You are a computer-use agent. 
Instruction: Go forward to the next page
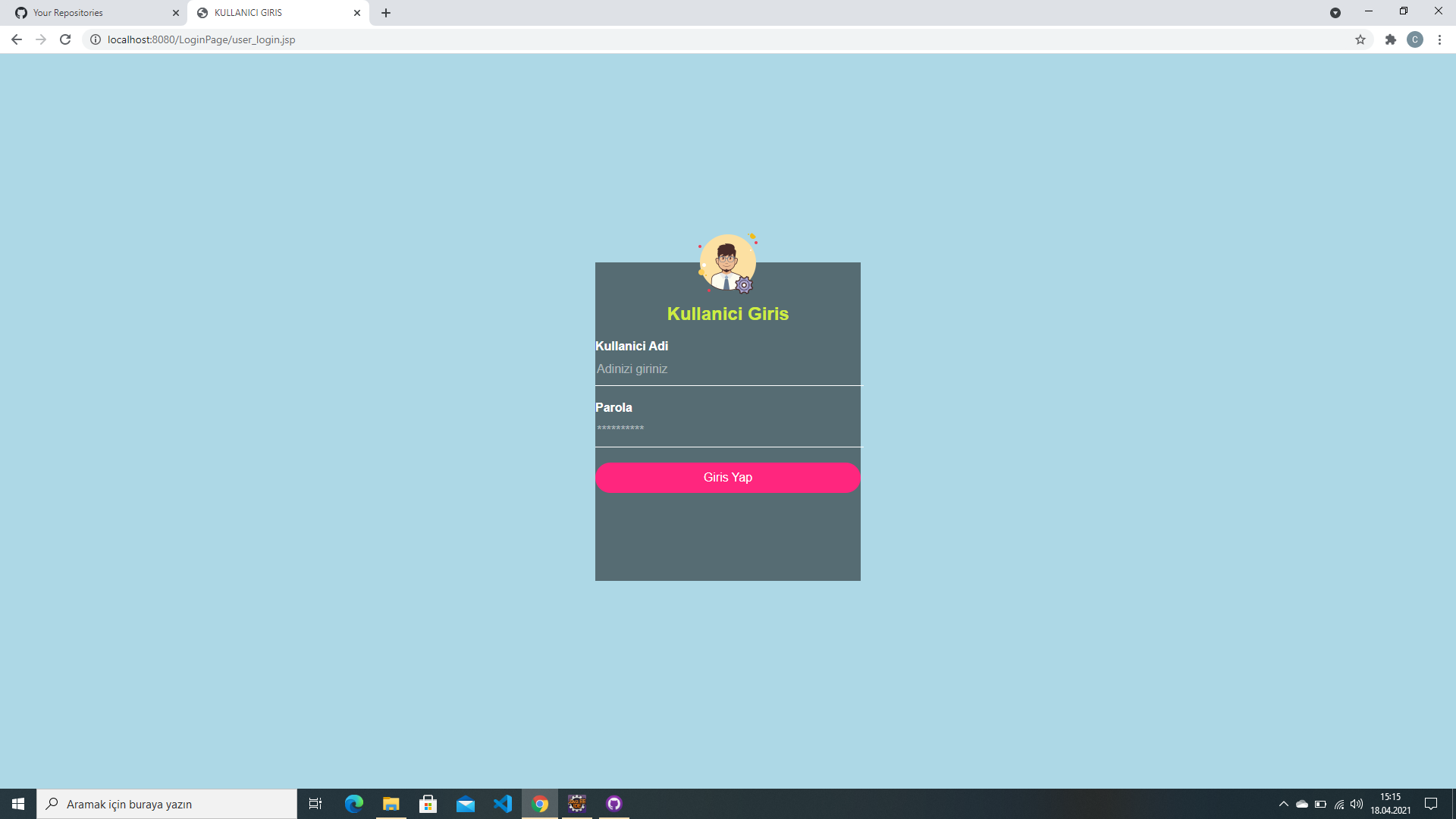[41, 39]
